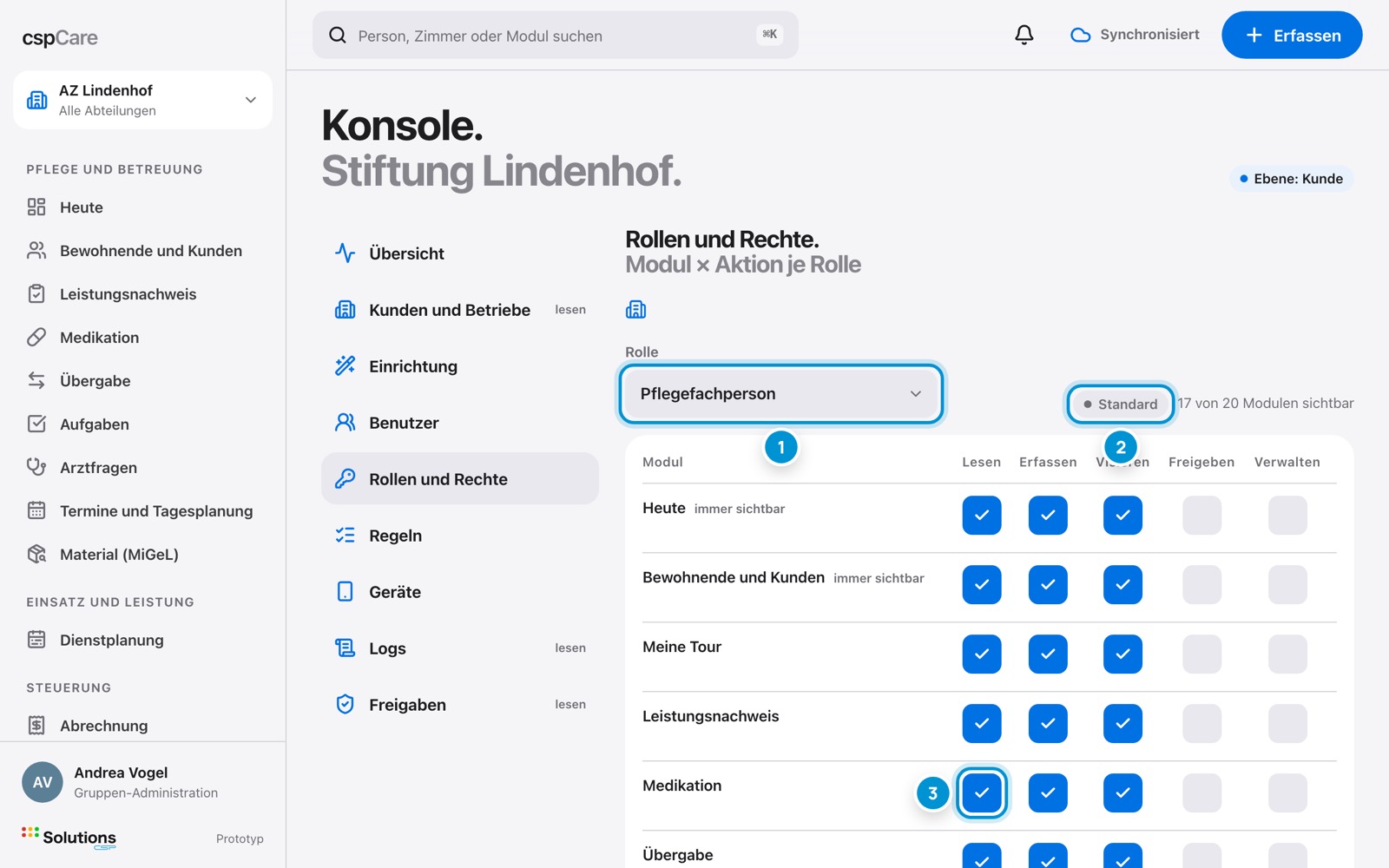The width and height of the screenshot is (1389, 868).
Task: Open Aufgaben in the sidebar
Action: tap(143, 424)
